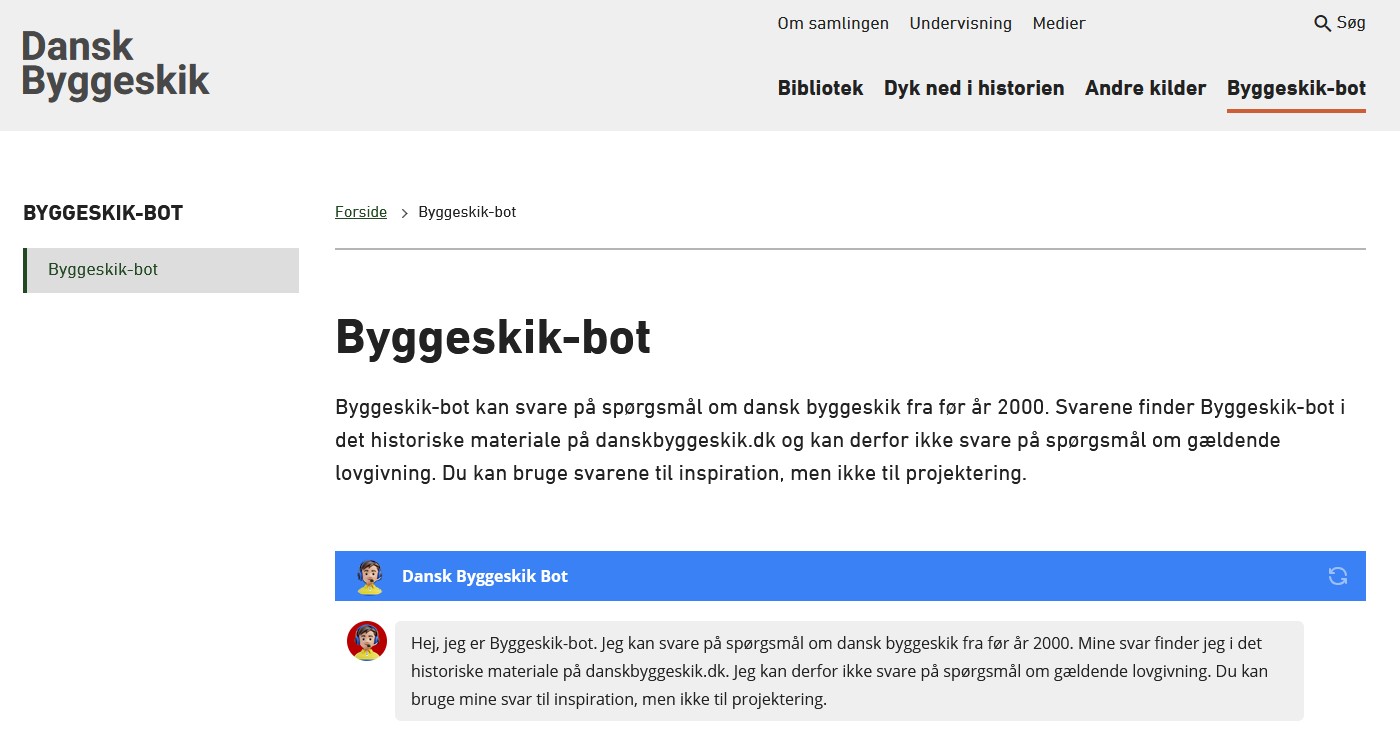
Task: Open the Medier link in top bar
Action: pos(1058,23)
